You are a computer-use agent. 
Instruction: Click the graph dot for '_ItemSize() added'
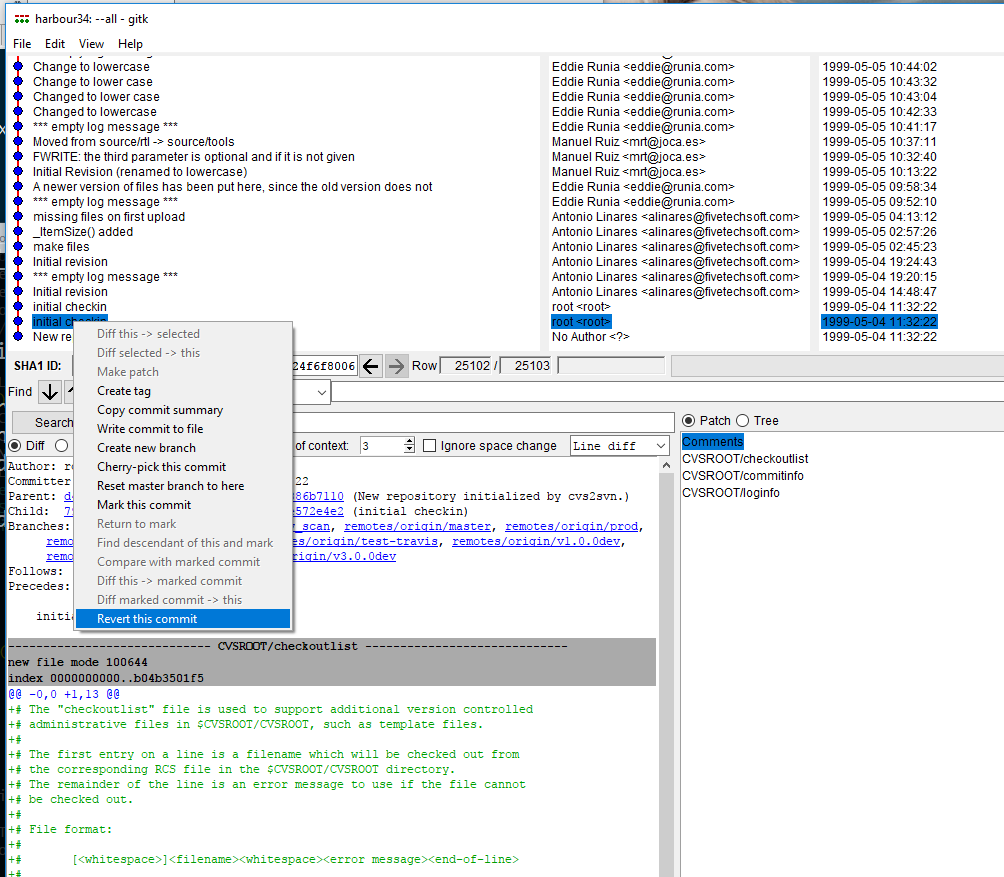pyautogui.click(x=18, y=232)
